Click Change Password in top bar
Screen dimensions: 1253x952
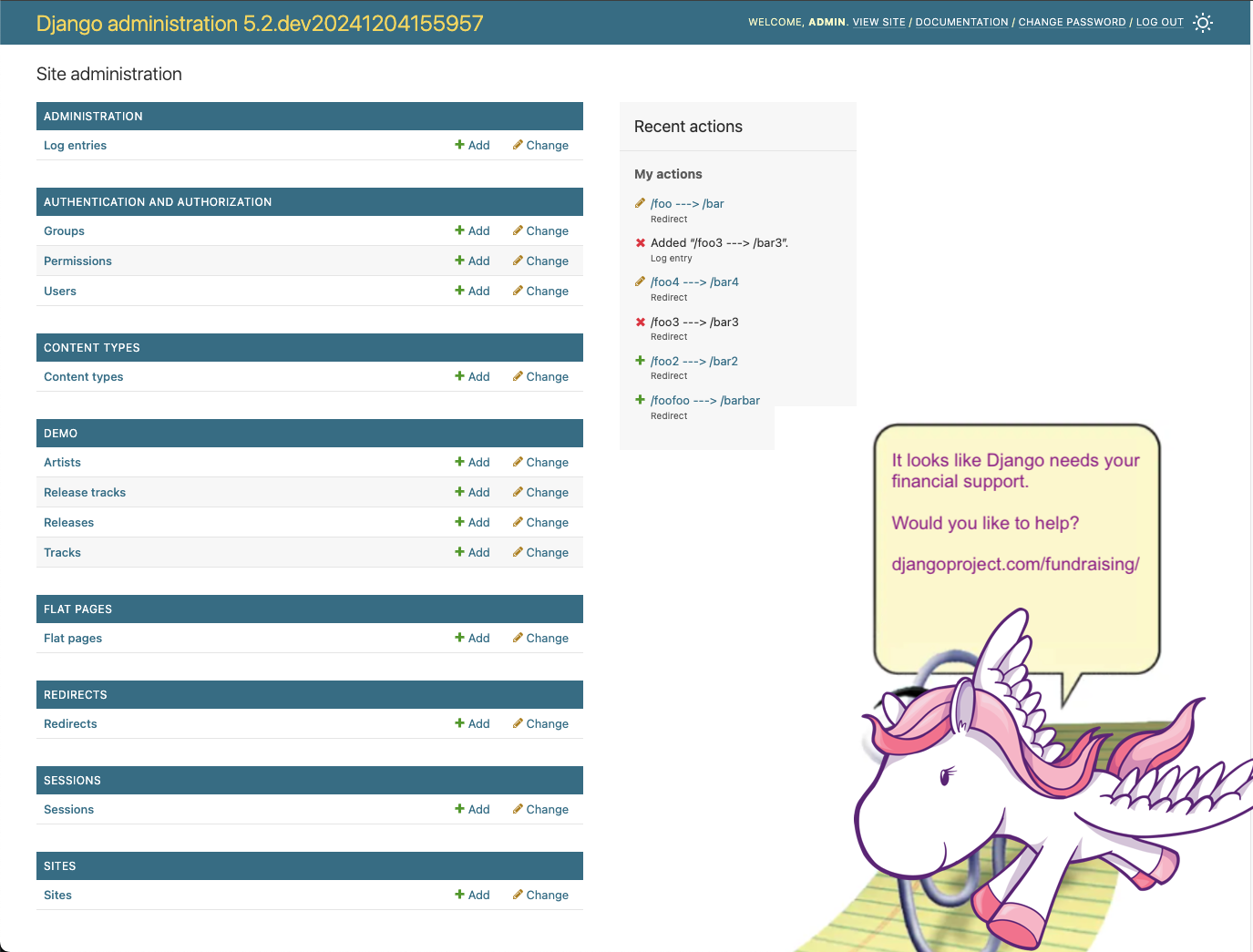pyautogui.click(x=1072, y=22)
